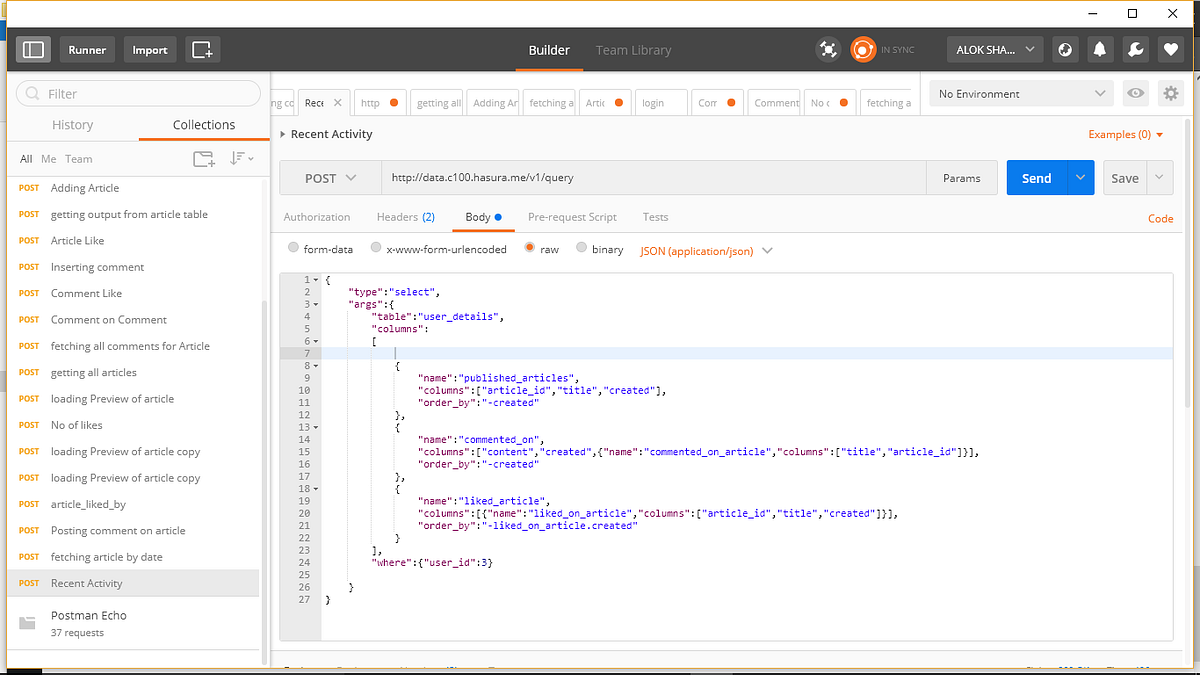Screen dimensions: 1200x675
Task: Toggle the sidebar panel icon top left
Action: pyautogui.click(x=33, y=48)
